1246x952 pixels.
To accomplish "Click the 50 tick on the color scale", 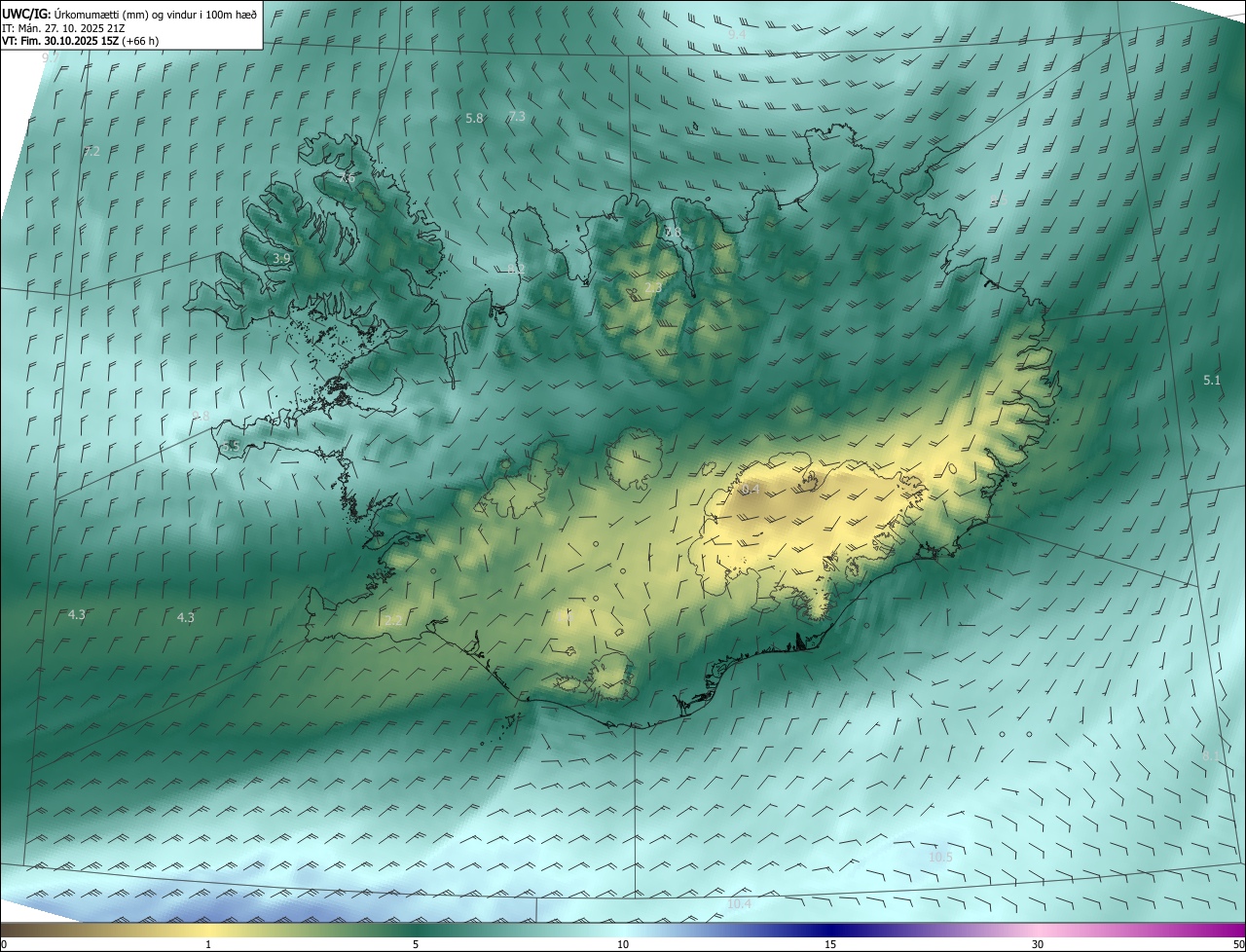I will pos(1238,944).
